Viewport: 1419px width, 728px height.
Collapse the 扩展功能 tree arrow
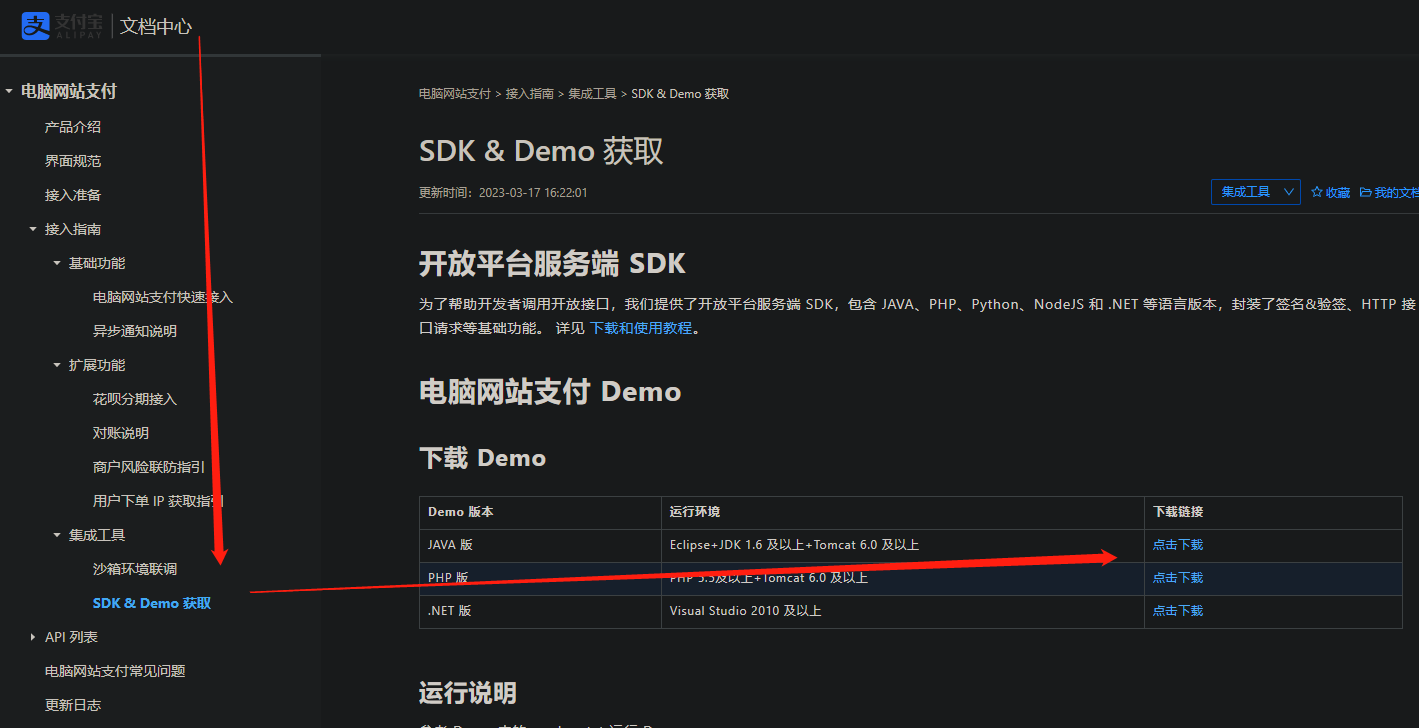click(57, 365)
